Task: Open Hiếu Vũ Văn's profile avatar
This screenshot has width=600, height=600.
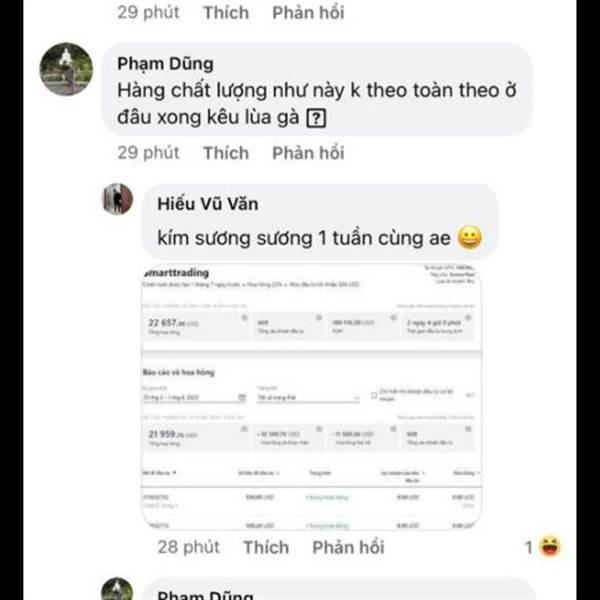Action: [118, 199]
